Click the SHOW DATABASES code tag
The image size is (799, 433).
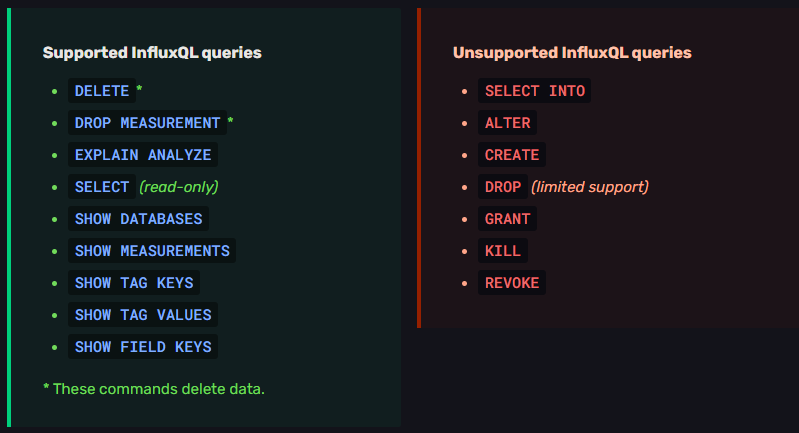coord(138,219)
